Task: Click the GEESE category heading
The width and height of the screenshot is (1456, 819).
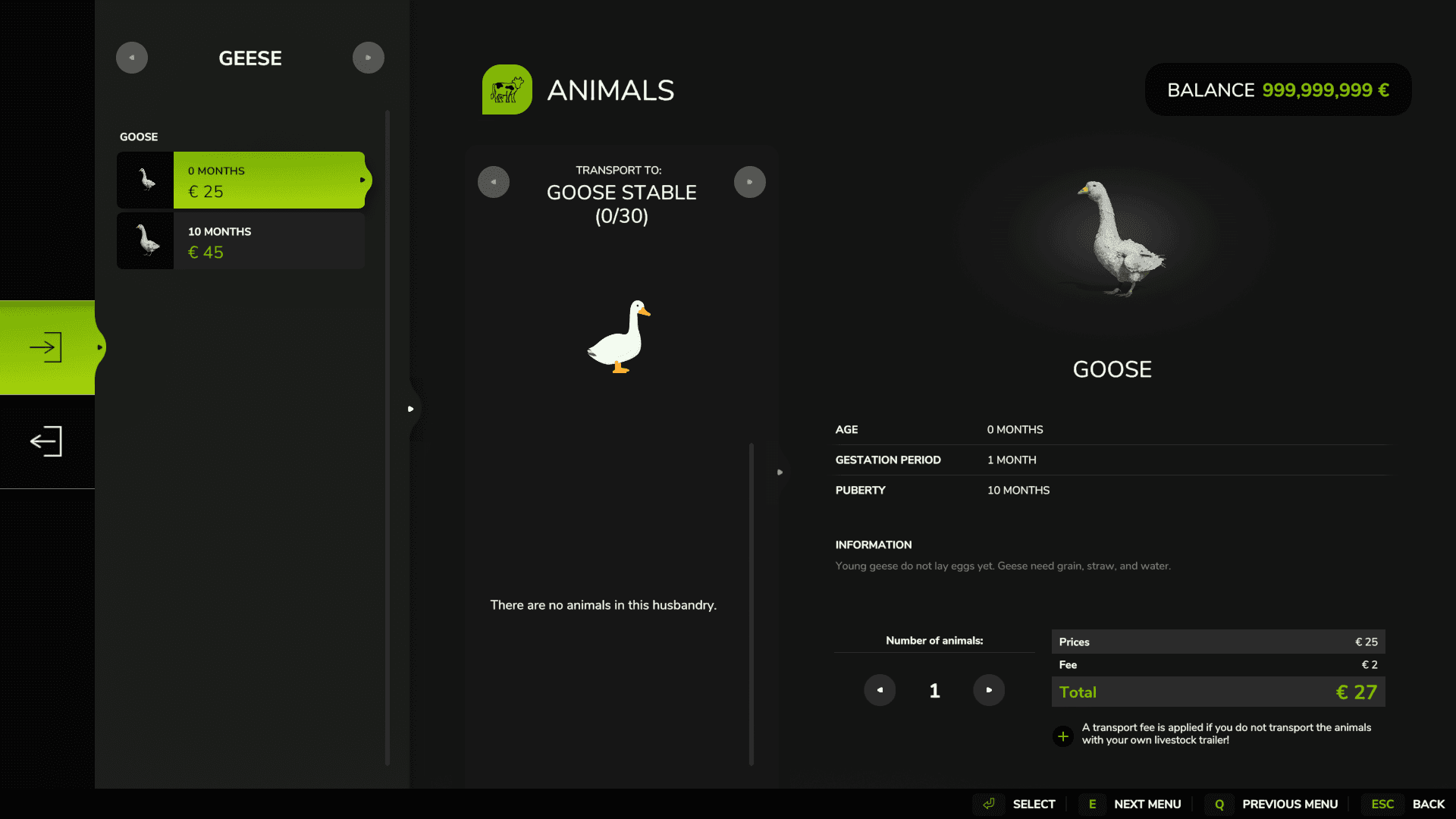Action: coord(250,58)
